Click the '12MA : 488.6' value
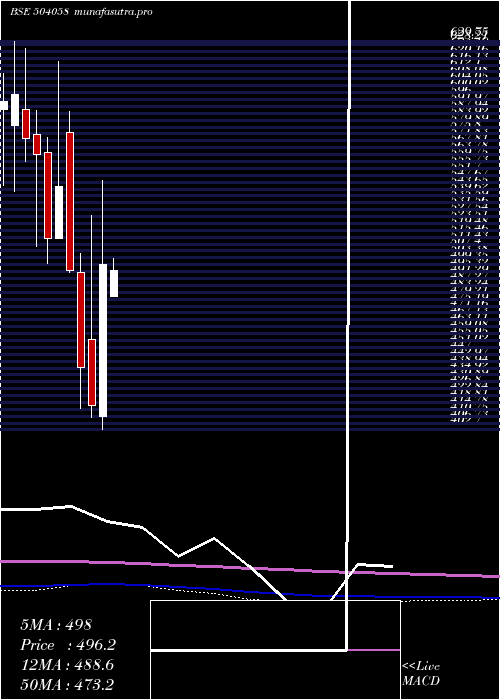This screenshot has width=500, height=700. pos(67,665)
